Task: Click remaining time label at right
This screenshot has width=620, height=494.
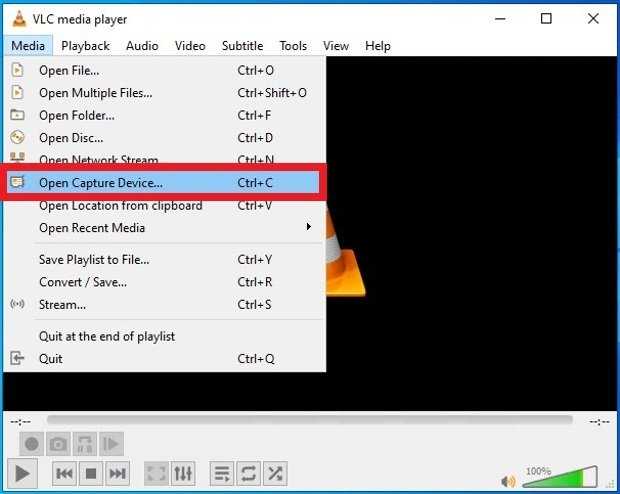Action: [599, 422]
